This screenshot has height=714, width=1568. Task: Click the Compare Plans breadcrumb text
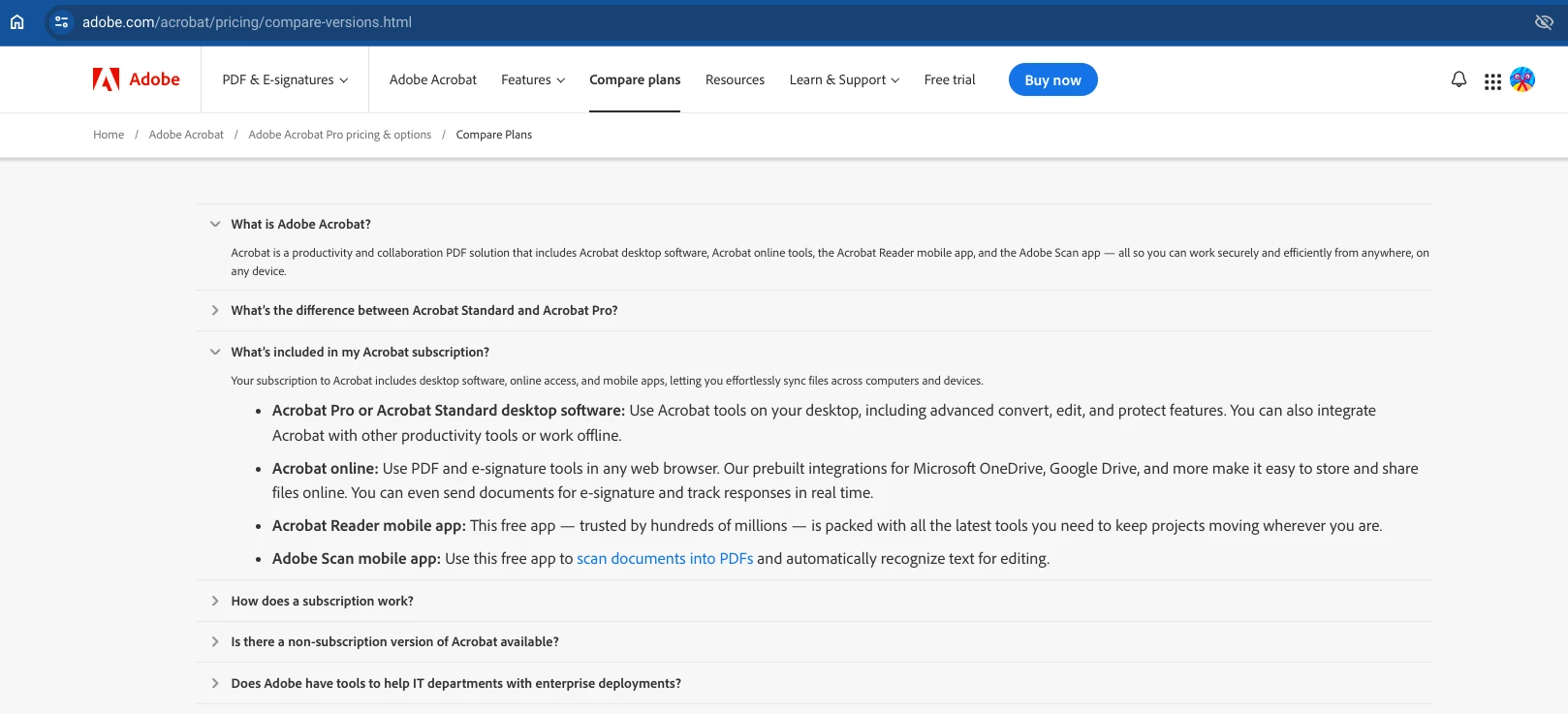pos(493,135)
